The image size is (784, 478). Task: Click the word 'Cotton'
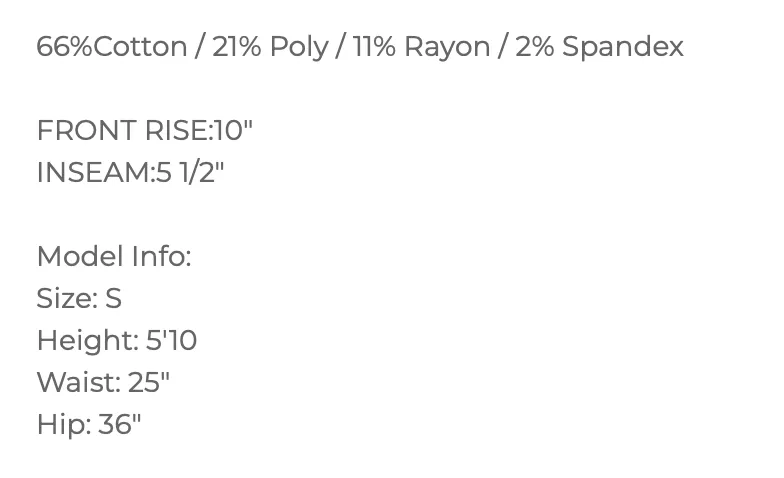tap(140, 47)
